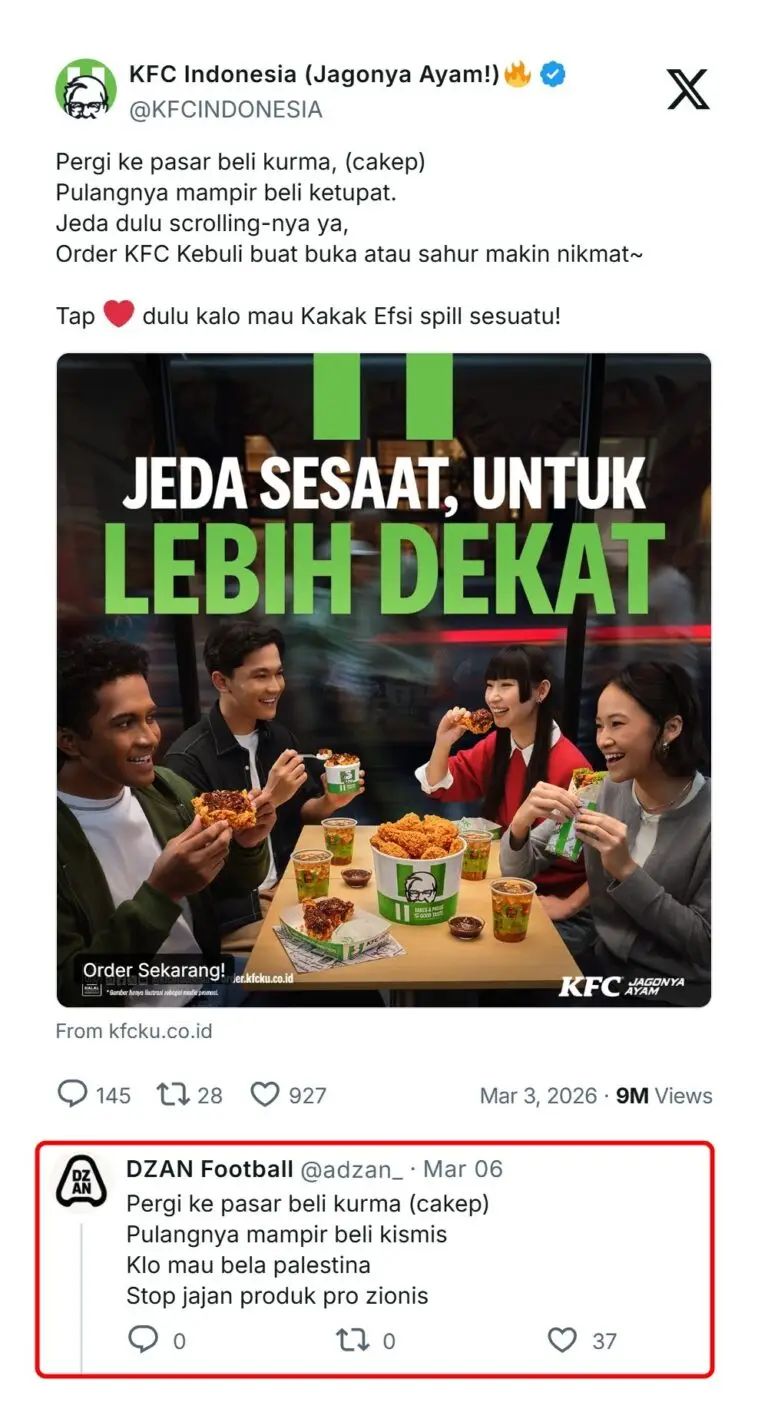Image resolution: width=768 pixels, height=1402 pixels.
Task: Reply to DZAN Football's comment
Action: (x=144, y=1339)
